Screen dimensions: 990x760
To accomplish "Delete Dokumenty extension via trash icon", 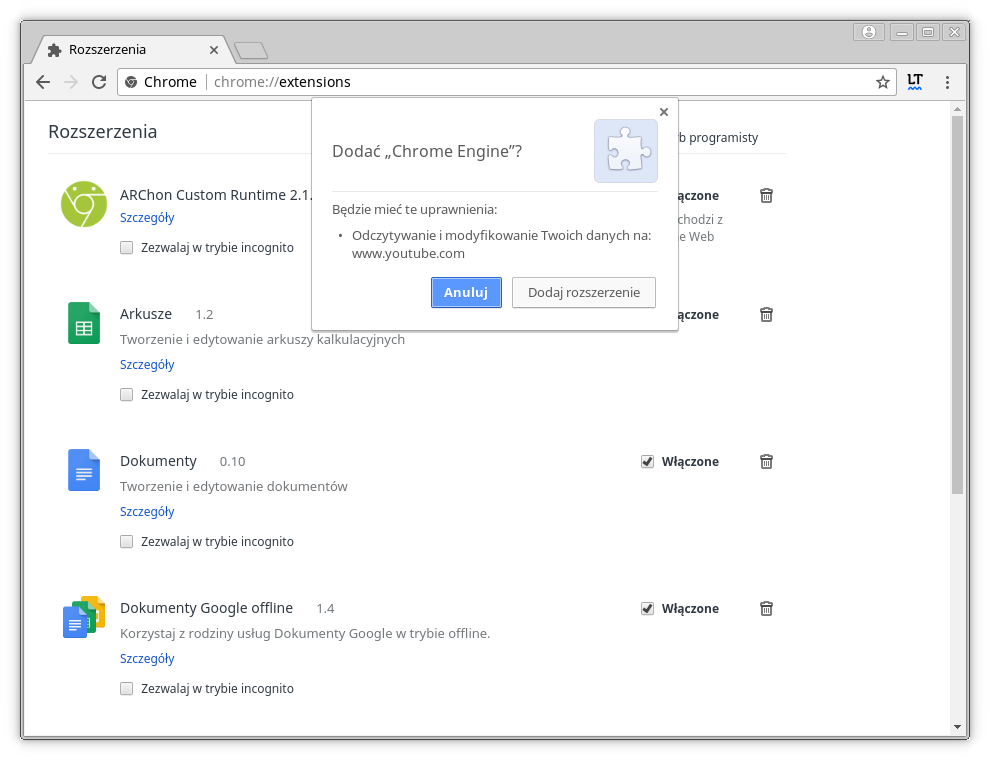I will pyautogui.click(x=766, y=461).
